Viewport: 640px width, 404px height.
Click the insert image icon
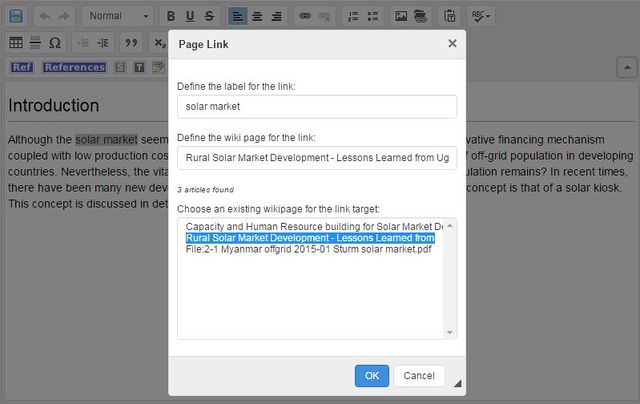(401, 16)
